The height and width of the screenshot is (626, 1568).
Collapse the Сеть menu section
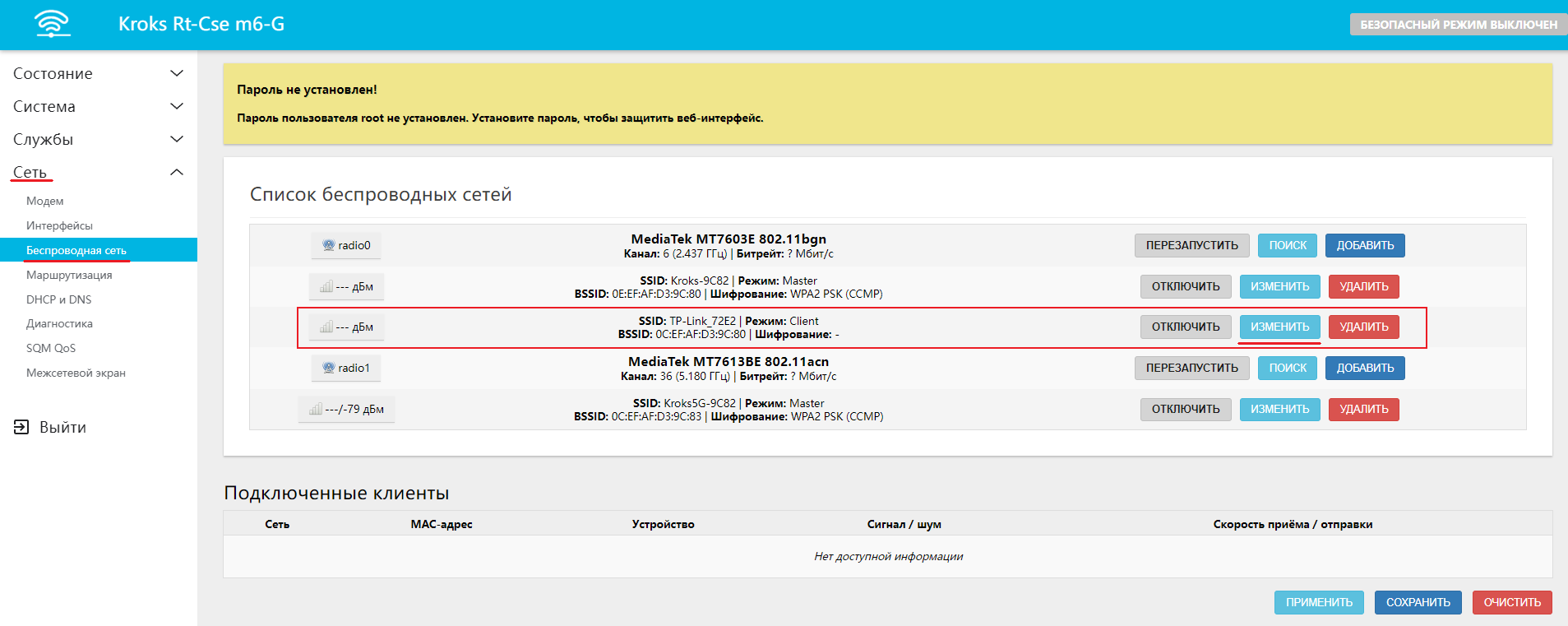pyautogui.click(x=176, y=172)
